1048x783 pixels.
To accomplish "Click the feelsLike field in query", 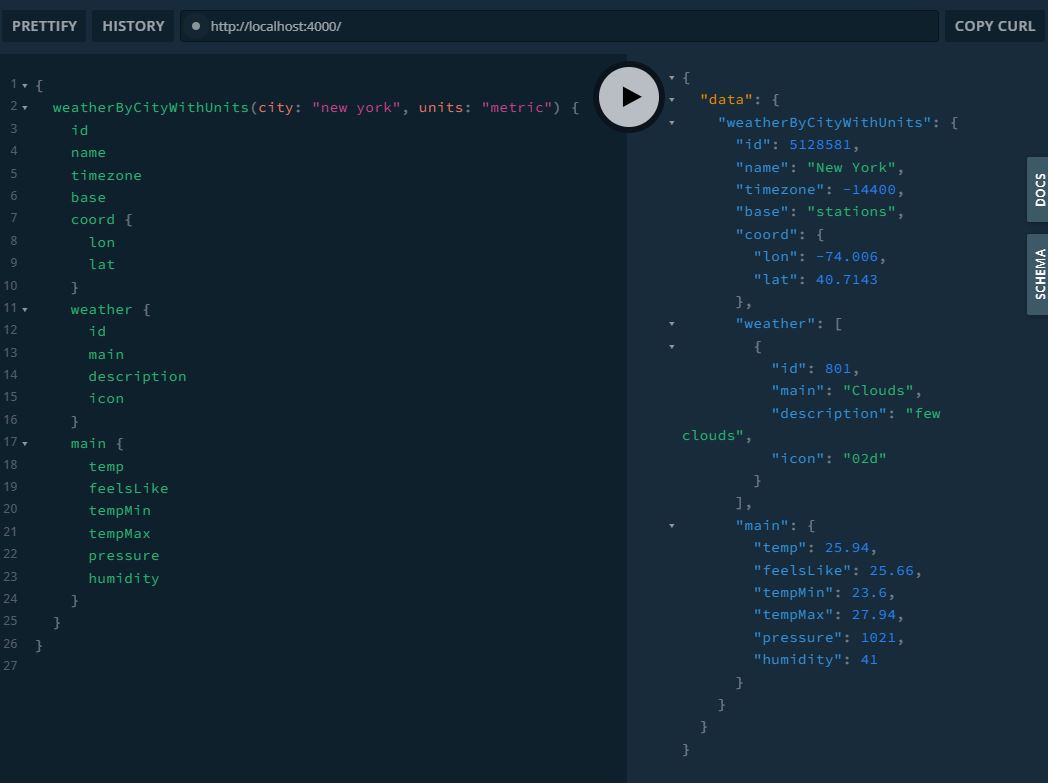I will tap(128, 489).
